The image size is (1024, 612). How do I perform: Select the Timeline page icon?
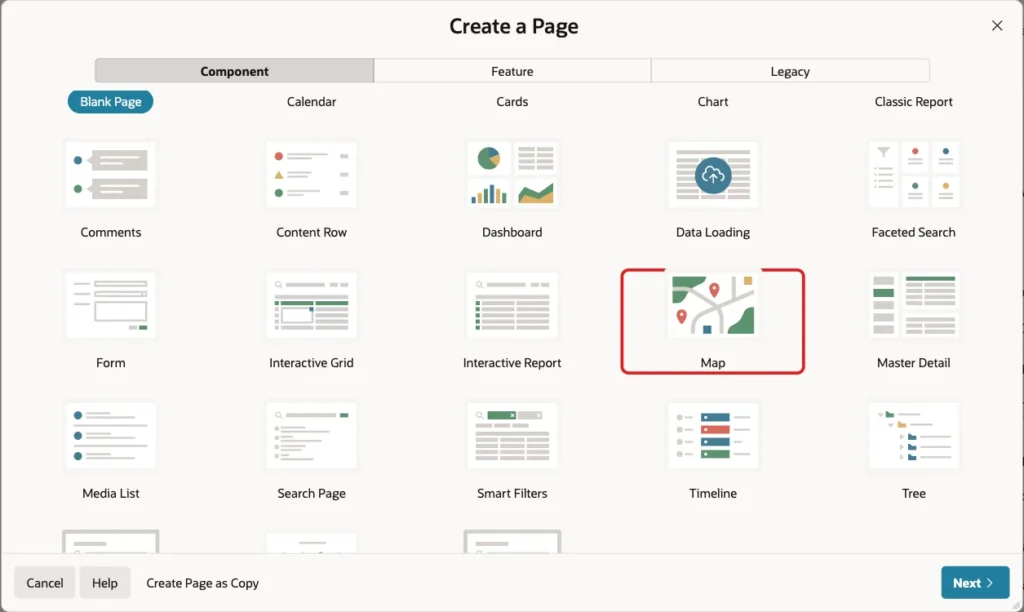pyautogui.click(x=712, y=436)
